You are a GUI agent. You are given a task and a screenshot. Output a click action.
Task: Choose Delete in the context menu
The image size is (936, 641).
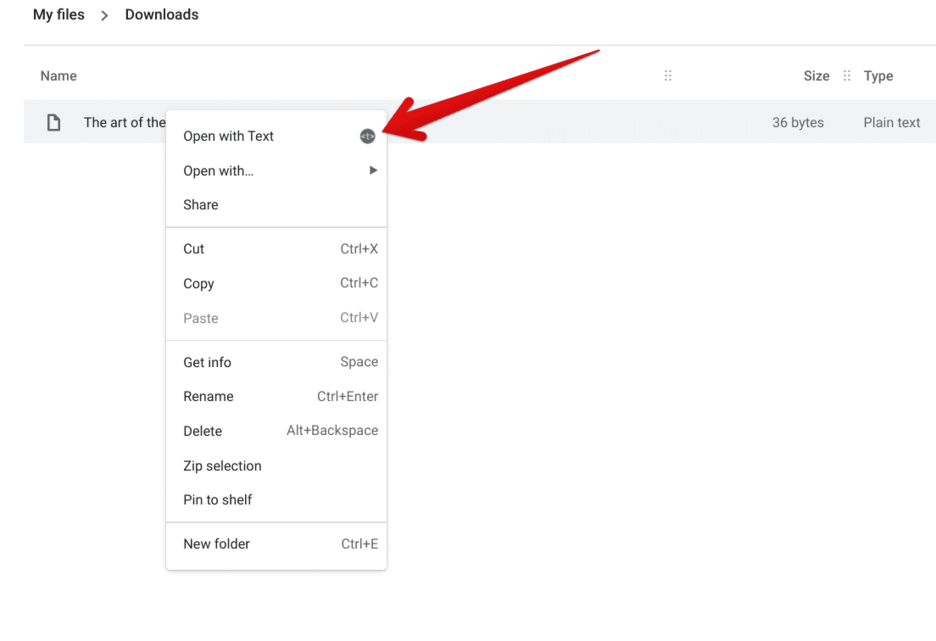click(x=276, y=431)
